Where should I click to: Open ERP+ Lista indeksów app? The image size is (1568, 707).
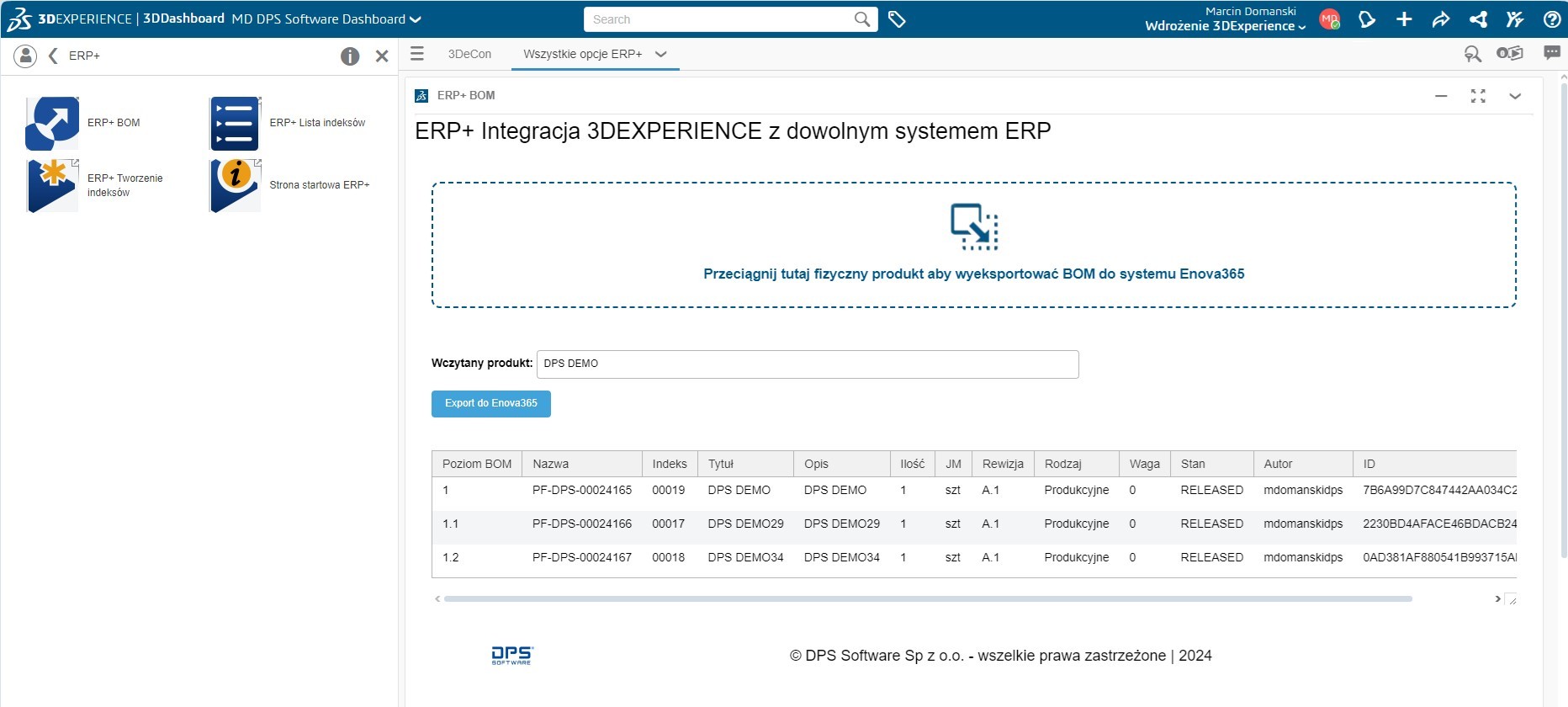[235, 123]
